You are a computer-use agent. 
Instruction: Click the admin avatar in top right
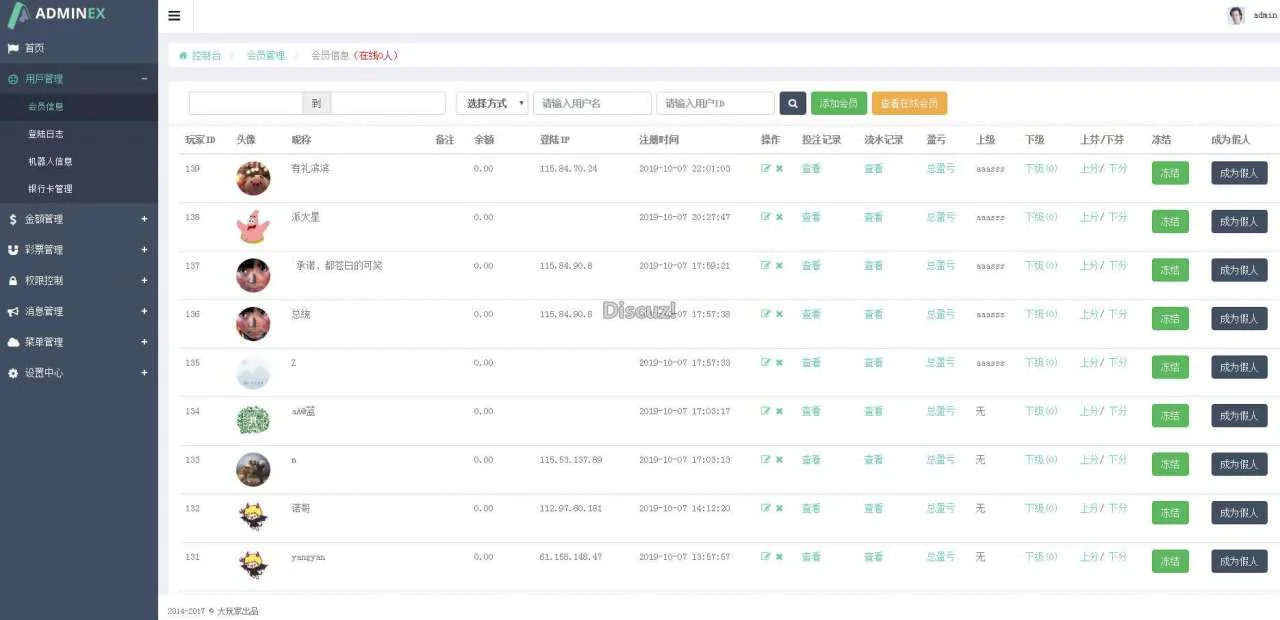click(x=1236, y=15)
